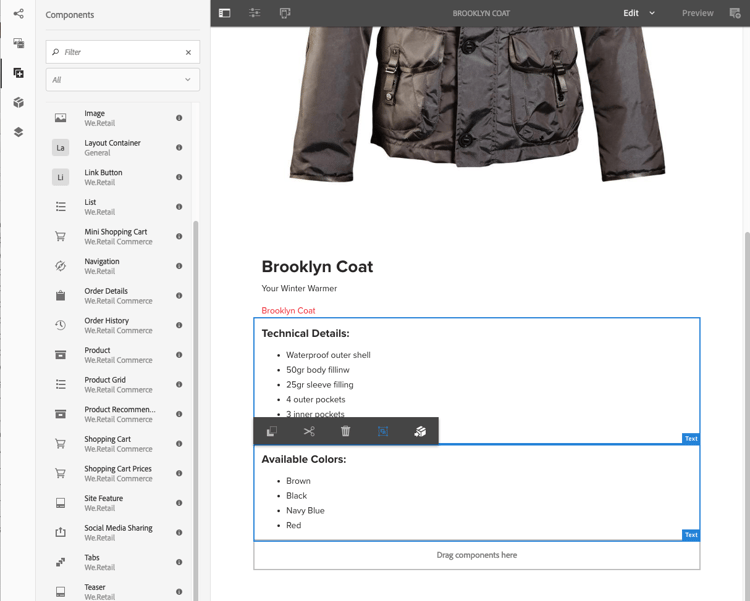Click the Brooklyn Coat heading
The height and width of the screenshot is (601, 750).
(x=317, y=267)
